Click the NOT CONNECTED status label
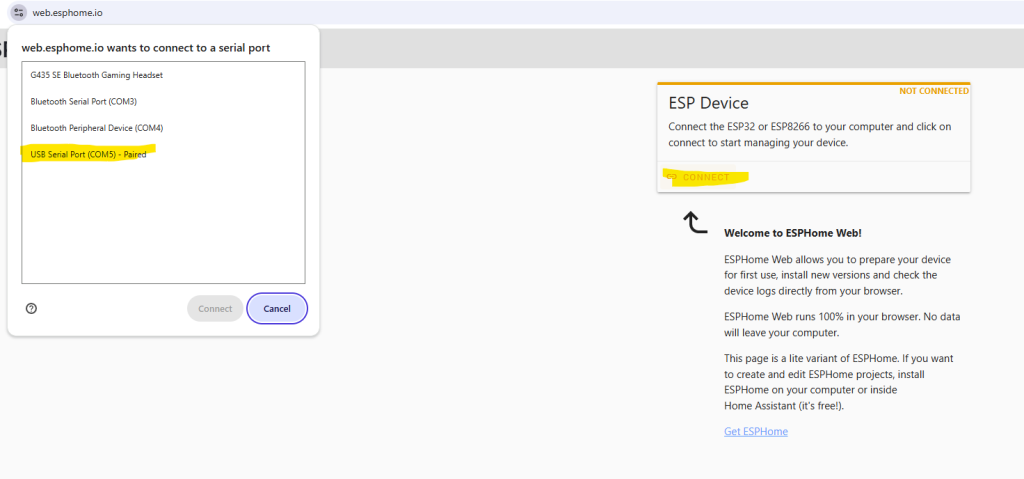The height and width of the screenshot is (479, 1024). tap(934, 91)
